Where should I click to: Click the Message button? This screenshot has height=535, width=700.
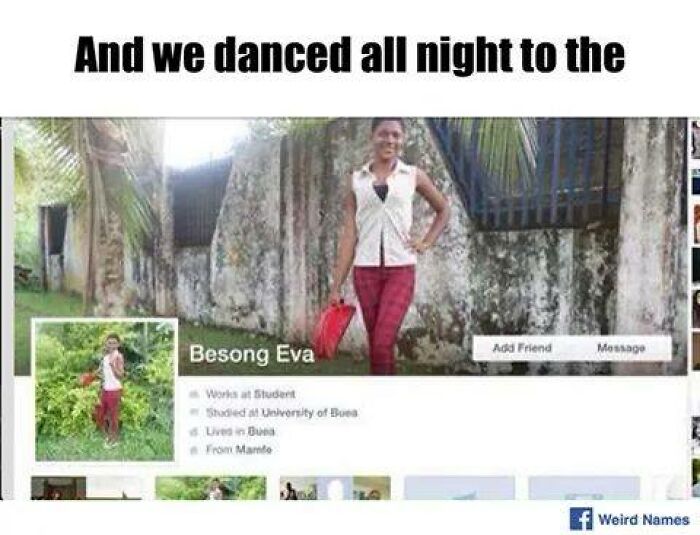pyautogui.click(x=621, y=348)
